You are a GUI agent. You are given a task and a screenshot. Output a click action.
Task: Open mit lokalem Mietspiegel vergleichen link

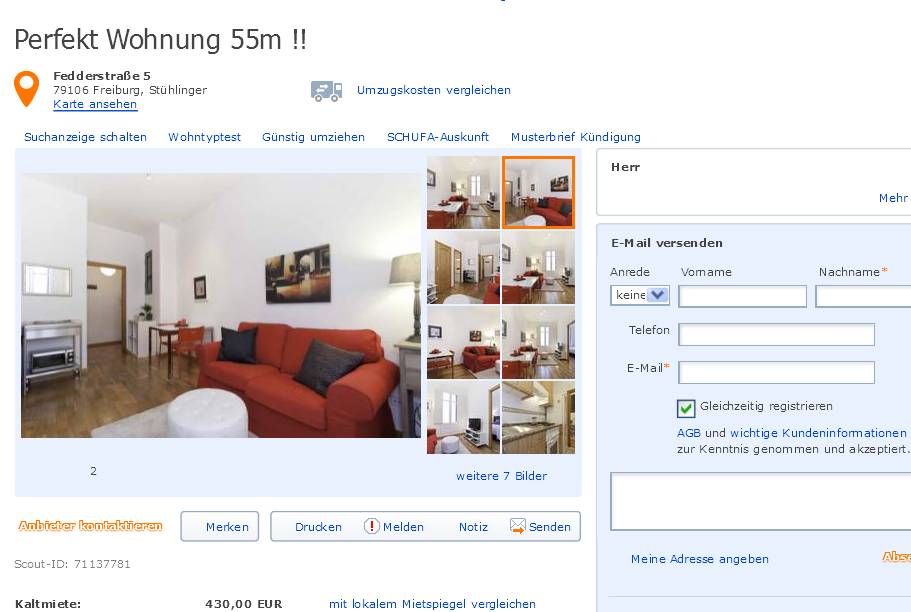point(432,604)
